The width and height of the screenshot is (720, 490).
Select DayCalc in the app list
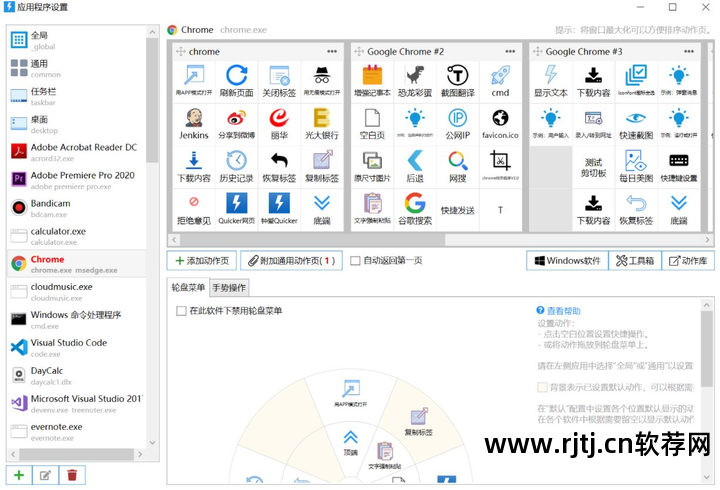coord(77,376)
